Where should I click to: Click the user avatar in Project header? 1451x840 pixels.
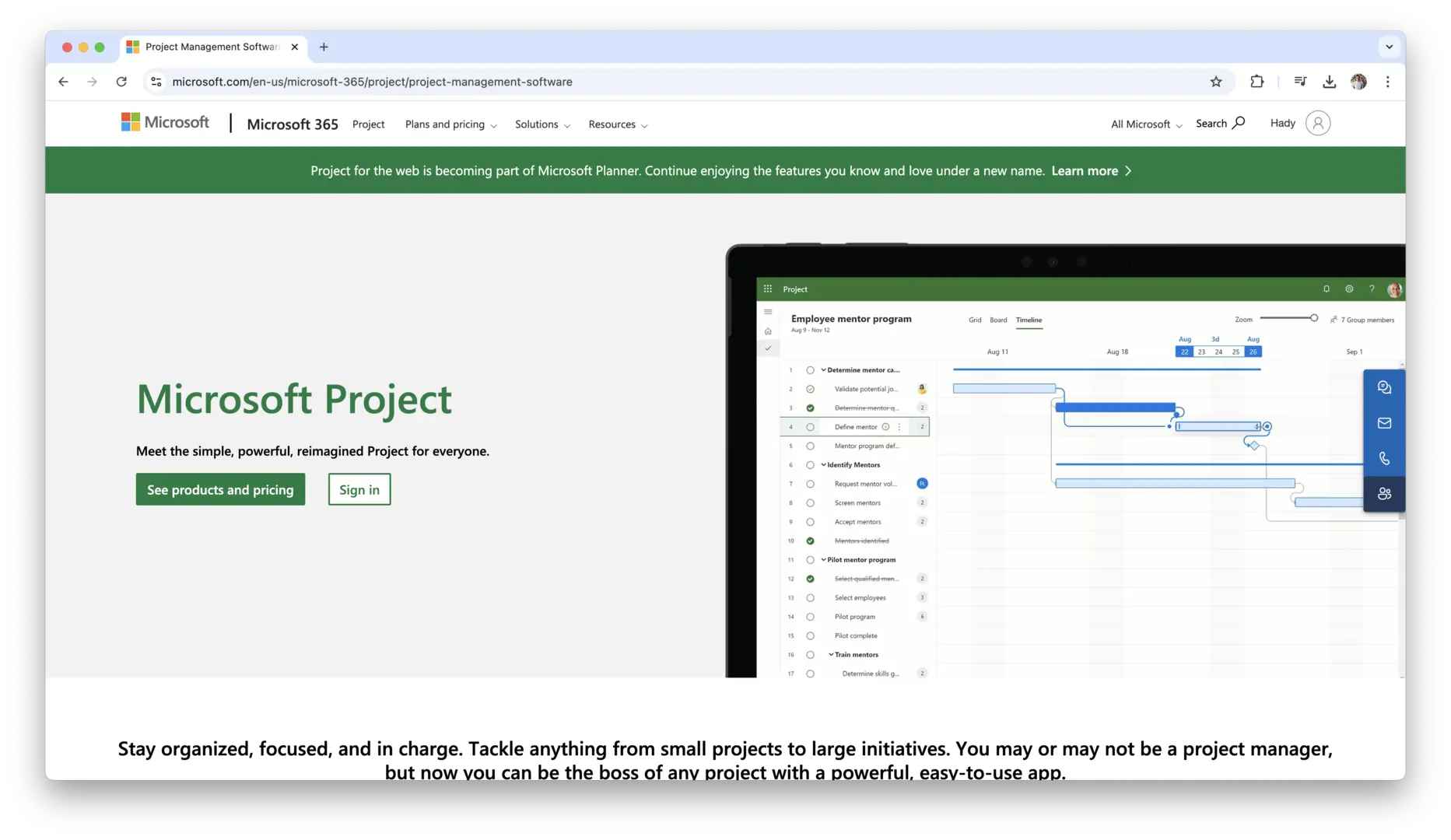click(x=1394, y=290)
